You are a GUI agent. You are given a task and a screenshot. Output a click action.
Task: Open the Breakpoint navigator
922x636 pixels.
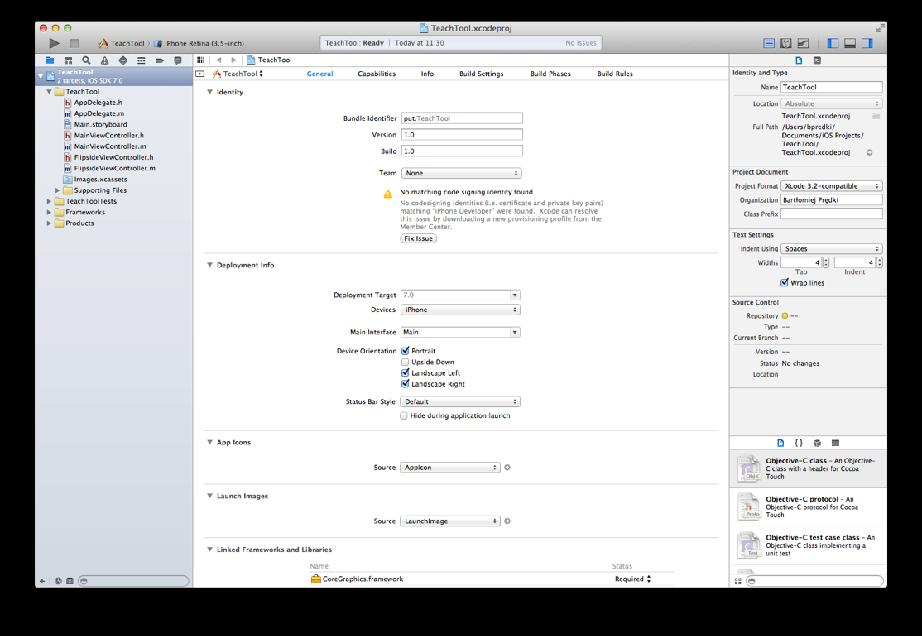(x=159, y=60)
